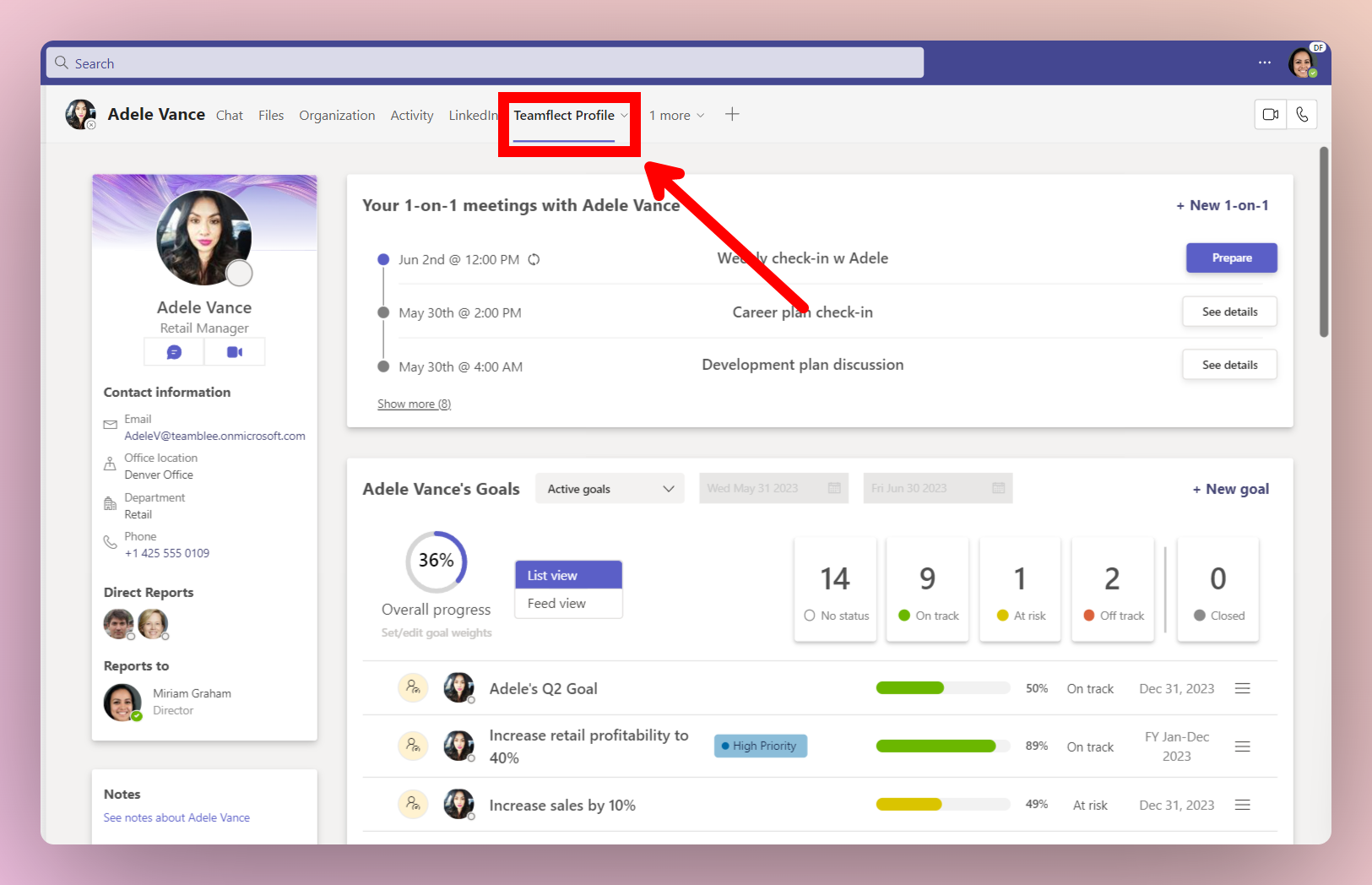1372x885 pixels.
Task: Click the search magnifier icon
Action: pos(62,62)
